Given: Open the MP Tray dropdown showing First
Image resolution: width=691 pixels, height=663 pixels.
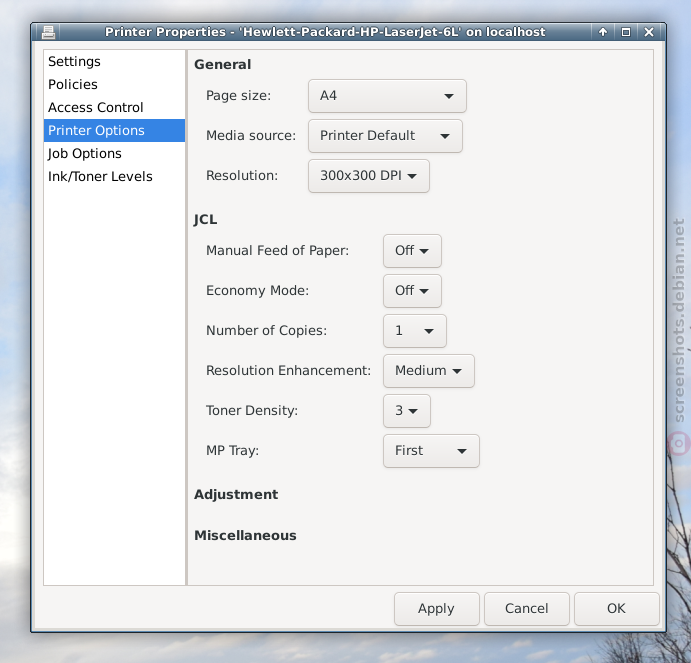Looking at the screenshot, I should click(x=431, y=451).
